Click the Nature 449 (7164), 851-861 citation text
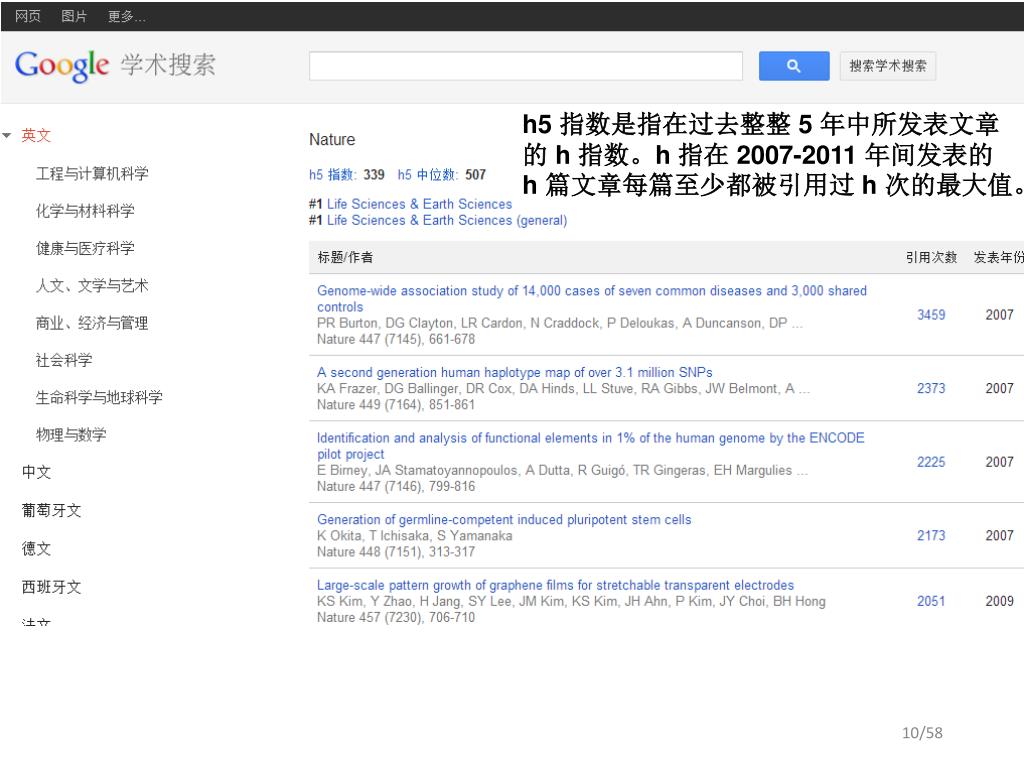Viewport: 1024px width, 768px height. pos(396,405)
